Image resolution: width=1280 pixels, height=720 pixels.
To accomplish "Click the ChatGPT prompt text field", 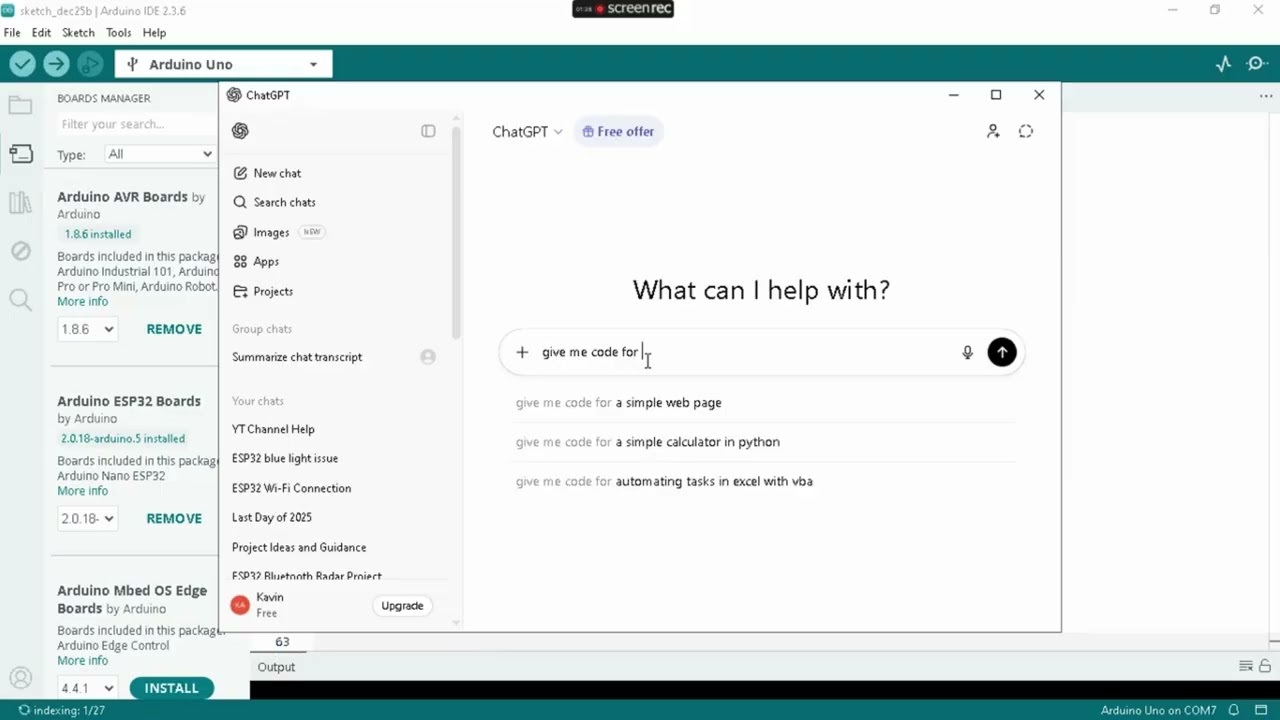I will click(x=745, y=352).
